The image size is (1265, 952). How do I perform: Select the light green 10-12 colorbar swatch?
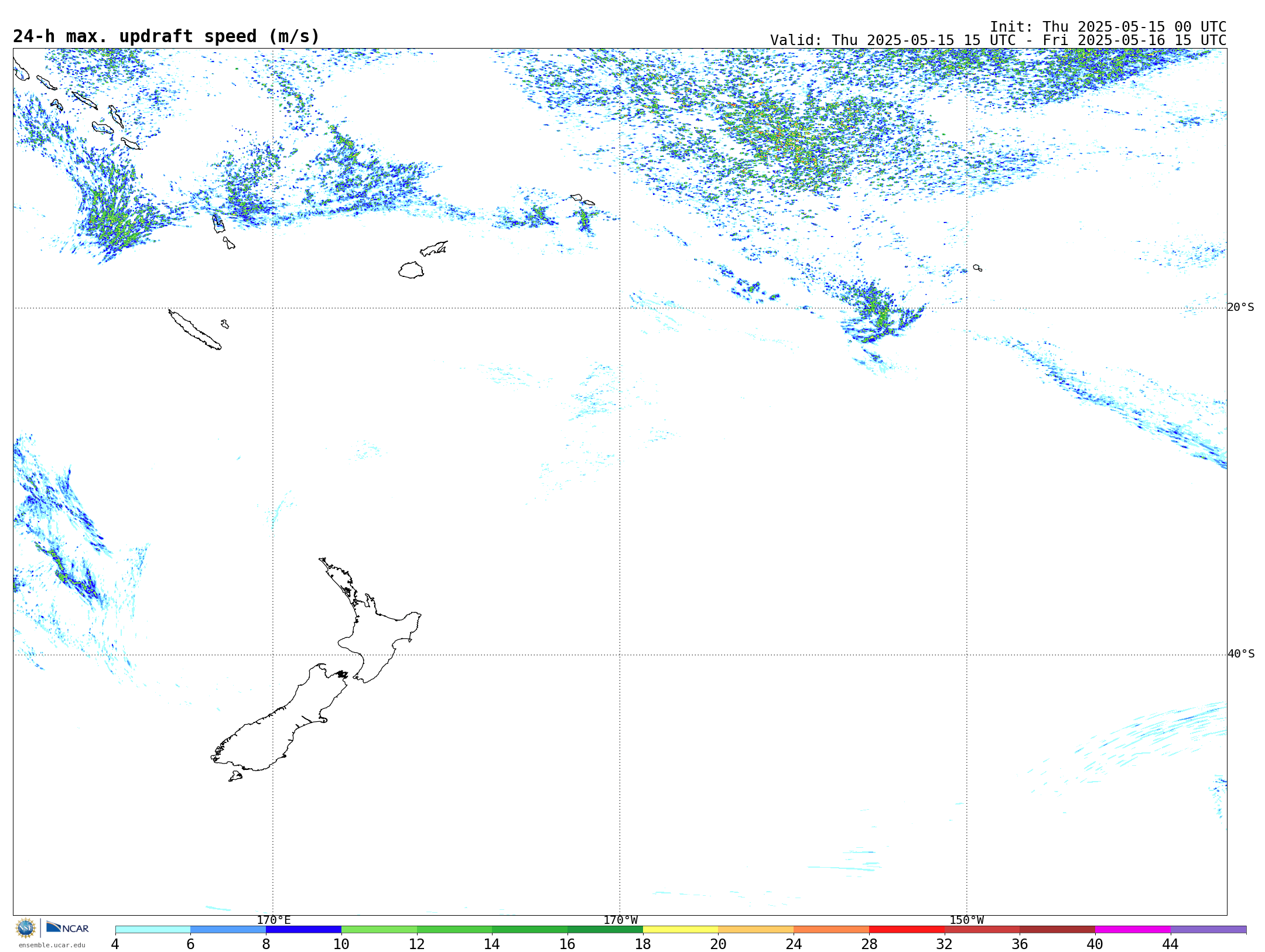379,929
